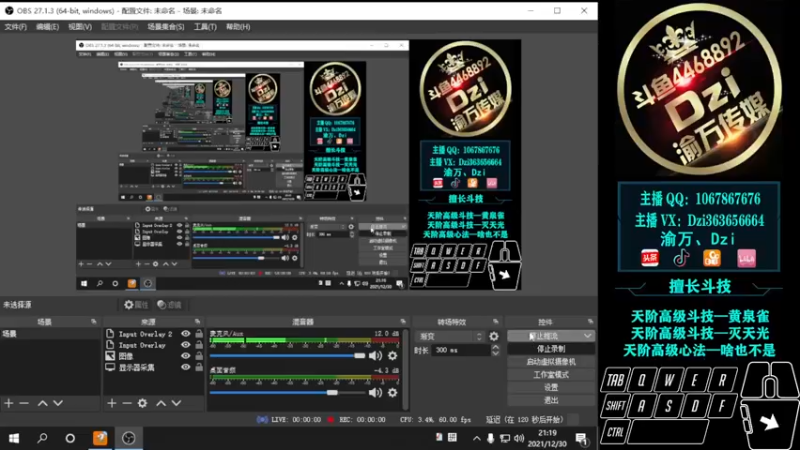Select the 场景 scene entry
This screenshot has height=450, width=800.
point(51,334)
